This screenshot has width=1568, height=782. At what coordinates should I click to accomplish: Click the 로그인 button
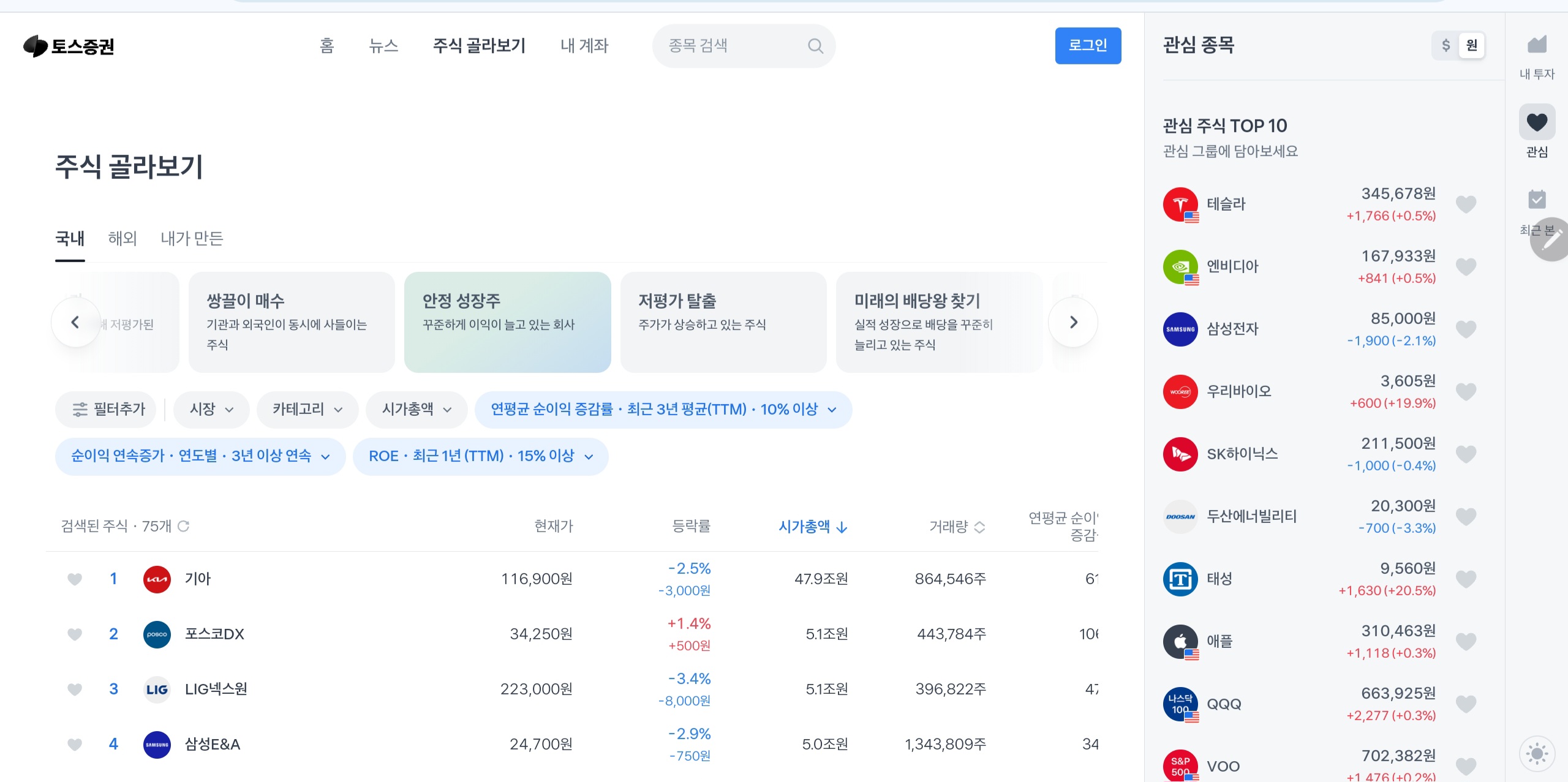(x=1088, y=46)
